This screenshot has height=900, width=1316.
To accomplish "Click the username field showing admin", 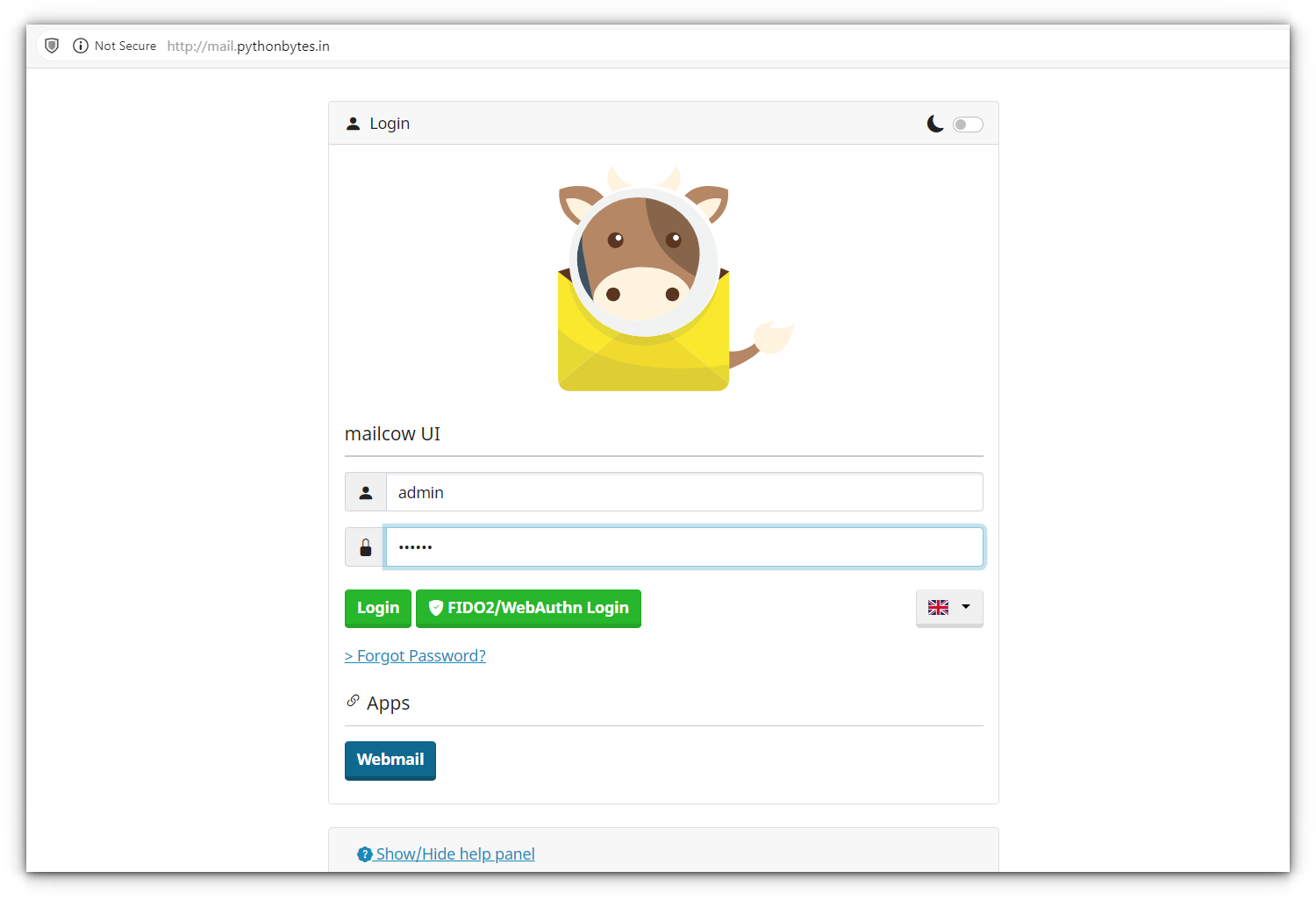I will (x=684, y=491).
